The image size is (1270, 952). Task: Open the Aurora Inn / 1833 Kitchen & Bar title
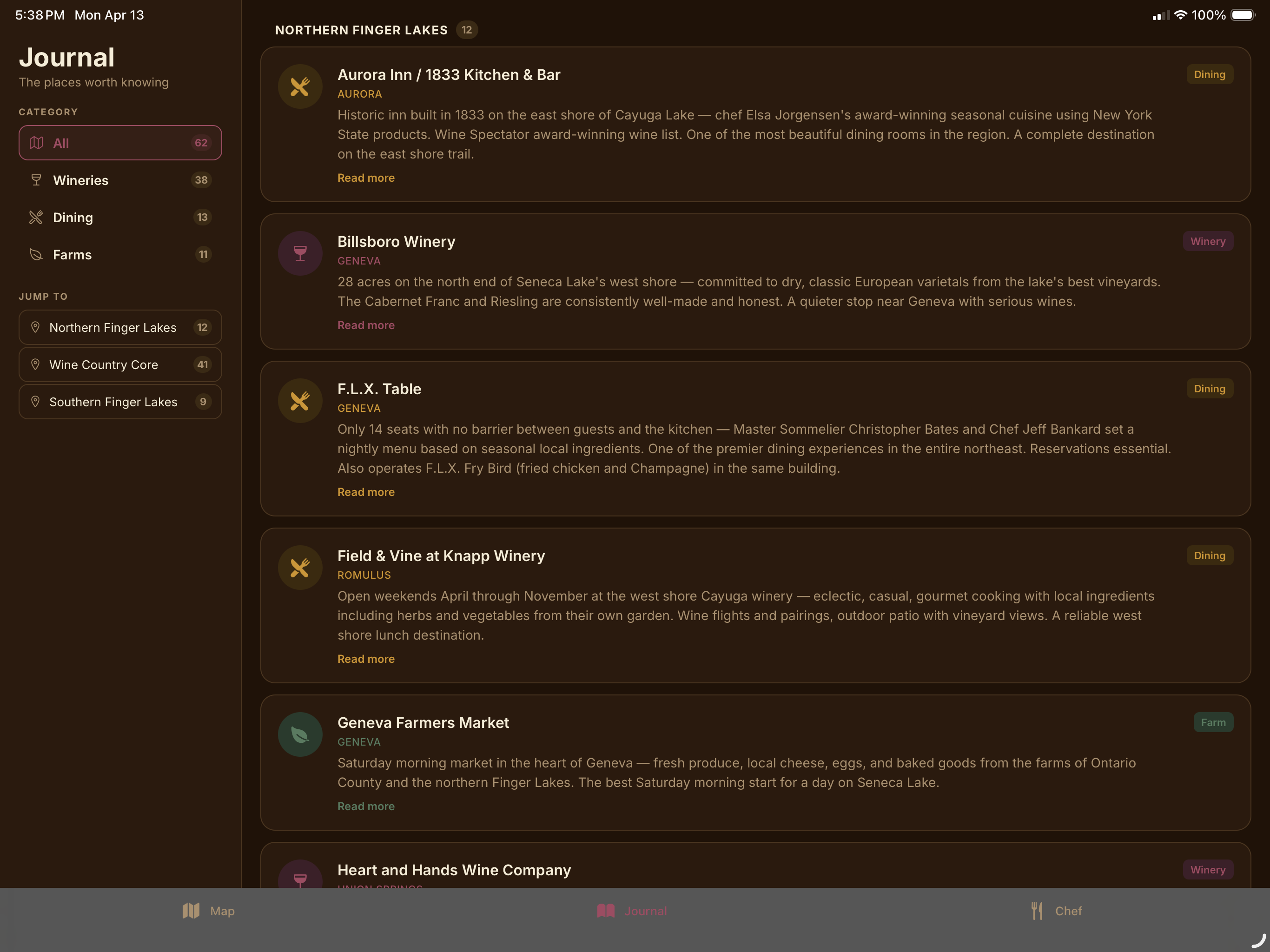[449, 75]
